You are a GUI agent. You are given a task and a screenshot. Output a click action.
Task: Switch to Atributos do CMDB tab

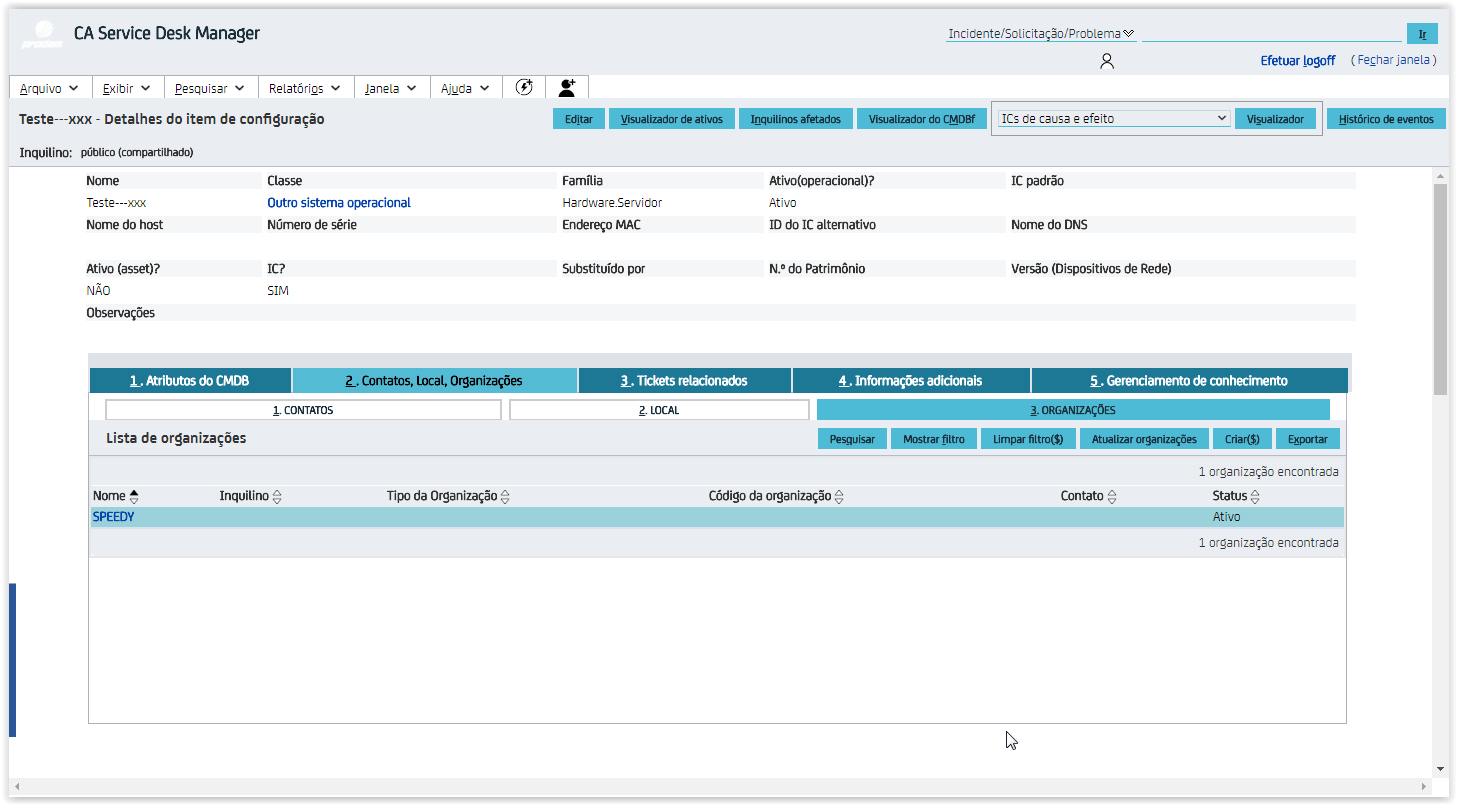[190, 381]
